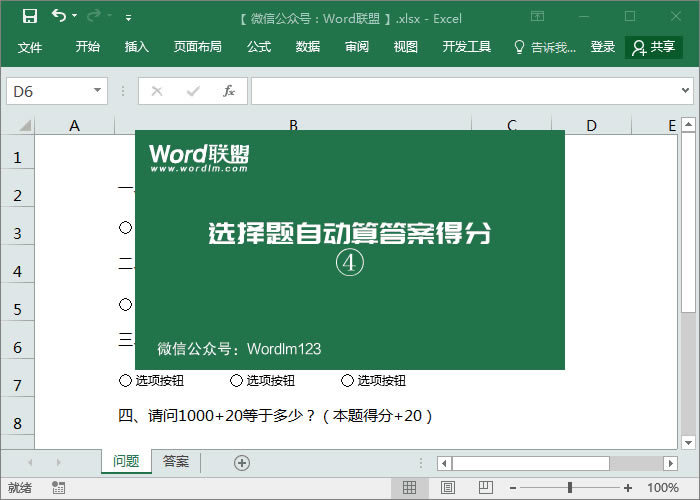Switch to Normal view in the status bar

coord(409,488)
